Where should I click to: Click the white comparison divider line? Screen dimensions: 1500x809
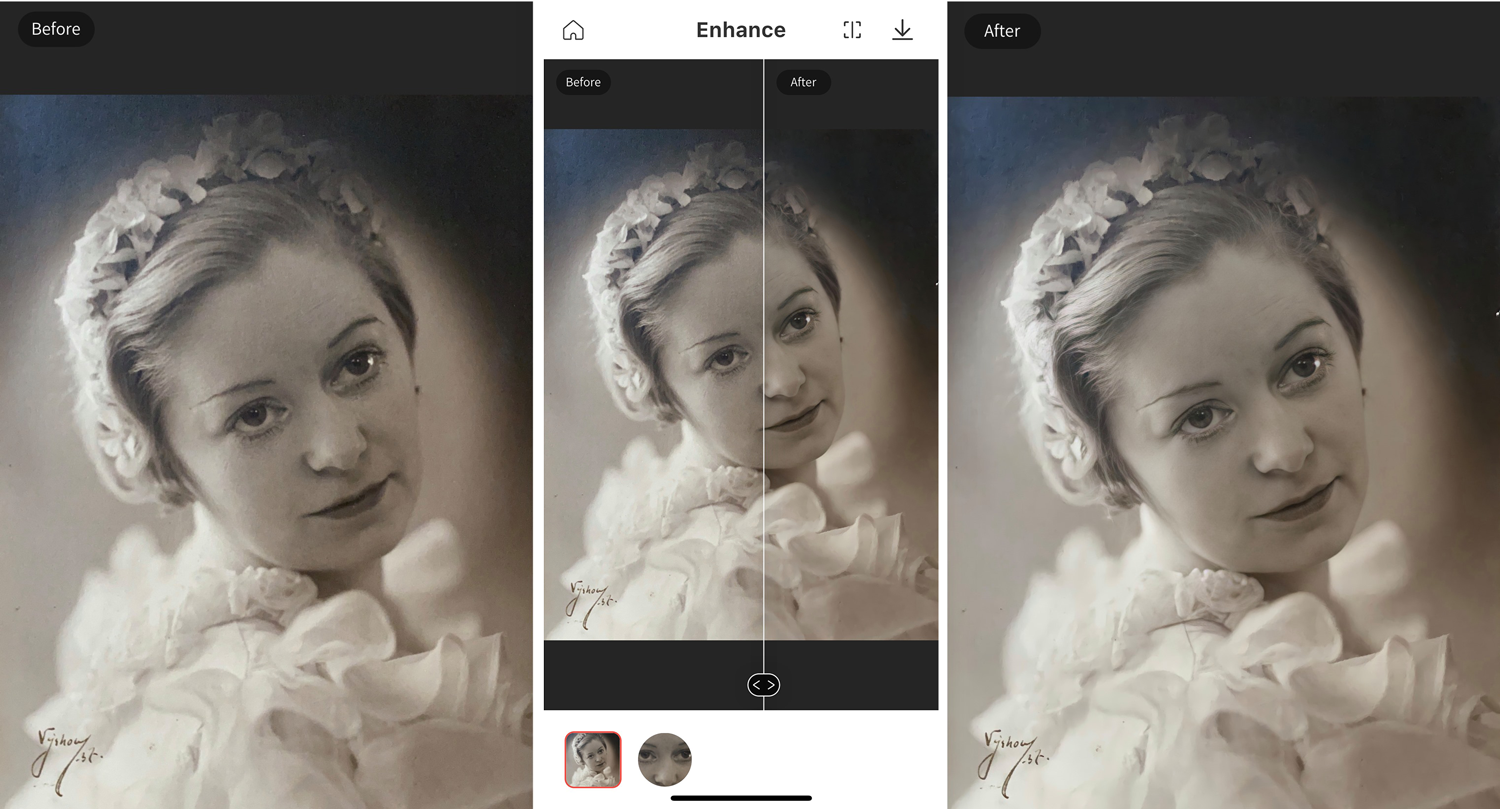[x=764, y=400]
